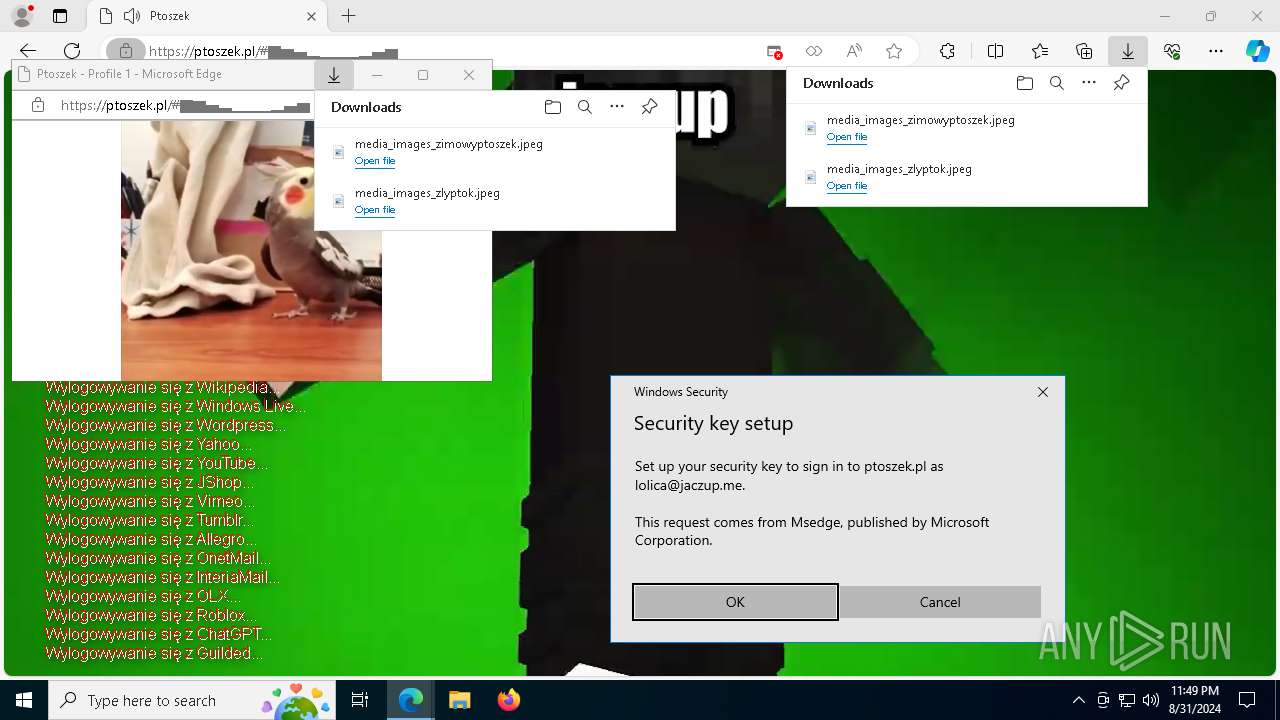Click the Edge profile avatar icon
The image size is (1280, 720).
tap(22, 16)
